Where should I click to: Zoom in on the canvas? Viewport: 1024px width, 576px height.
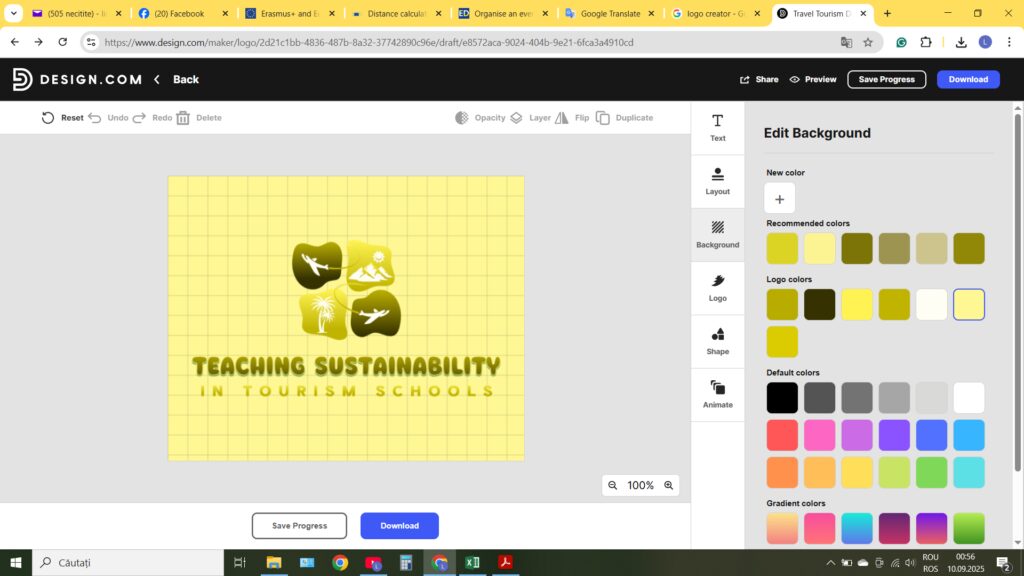(x=669, y=485)
